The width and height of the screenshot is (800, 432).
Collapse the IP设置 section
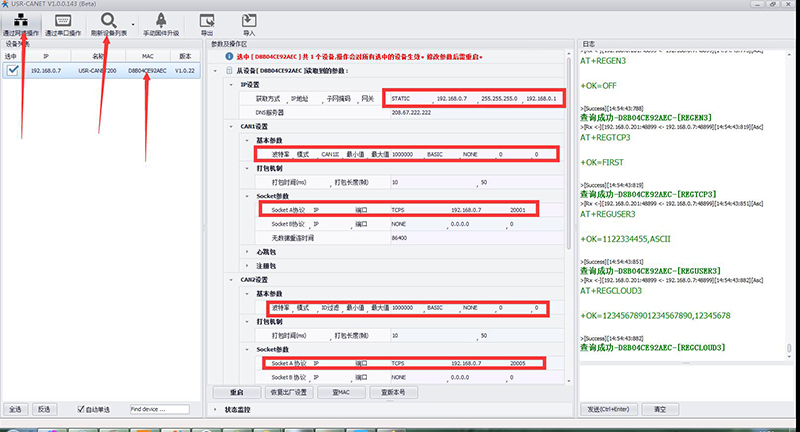tap(233, 85)
